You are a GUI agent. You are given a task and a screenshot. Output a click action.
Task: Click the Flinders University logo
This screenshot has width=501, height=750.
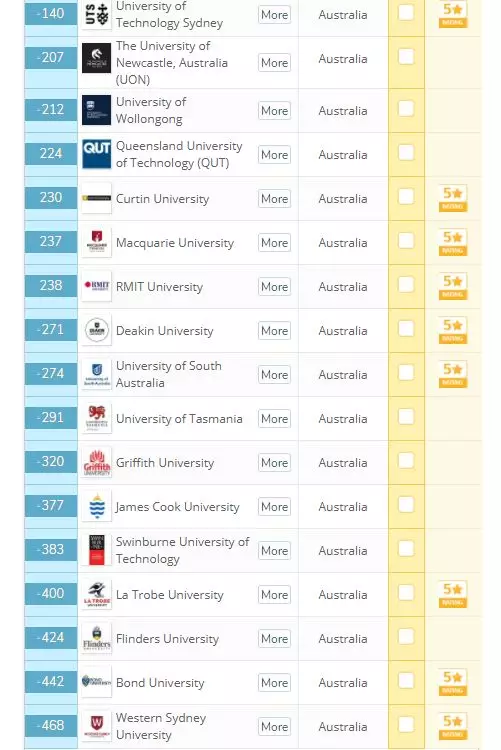(x=97, y=639)
